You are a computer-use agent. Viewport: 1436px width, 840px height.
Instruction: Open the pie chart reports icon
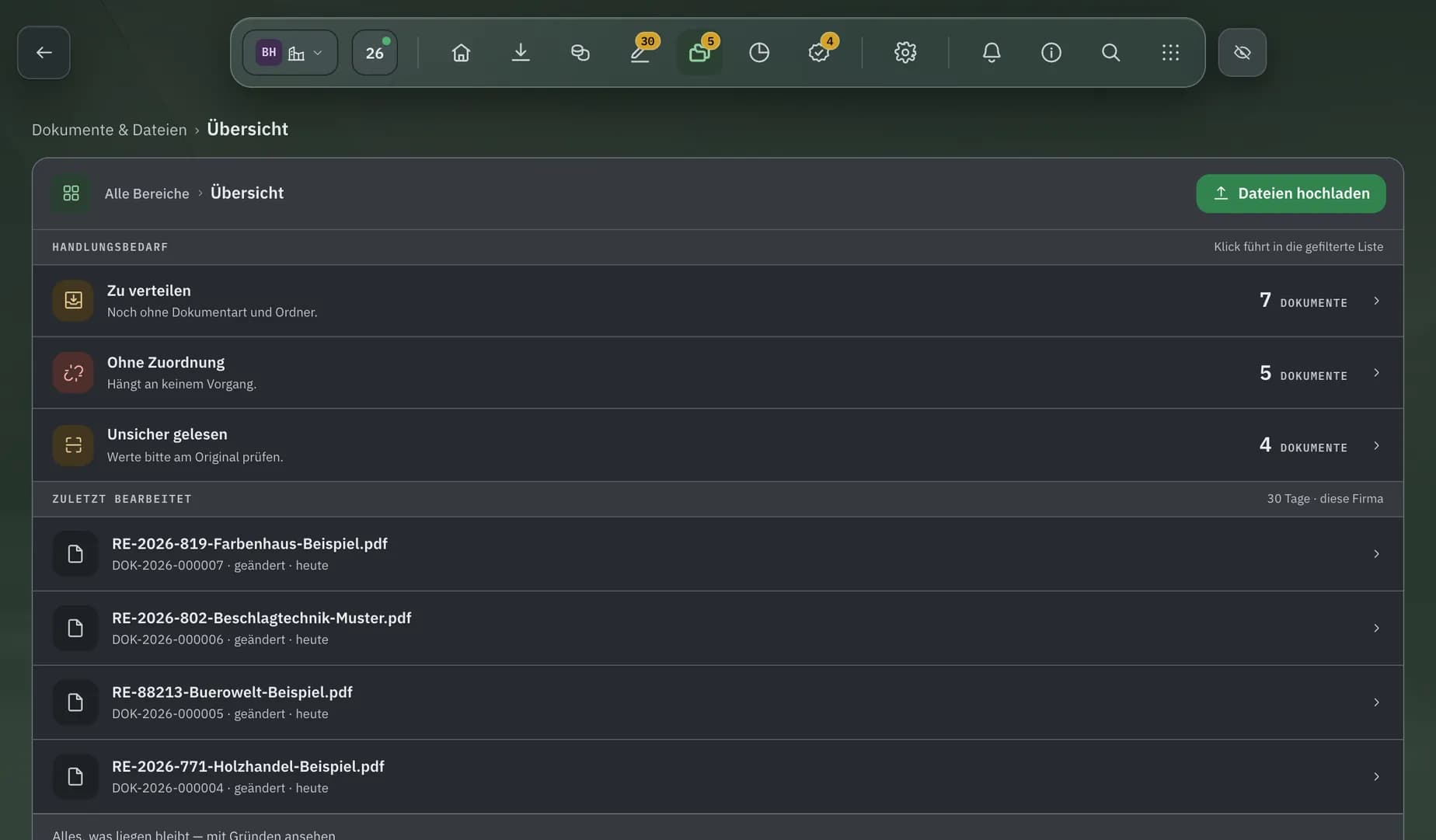(x=759, y=52)
